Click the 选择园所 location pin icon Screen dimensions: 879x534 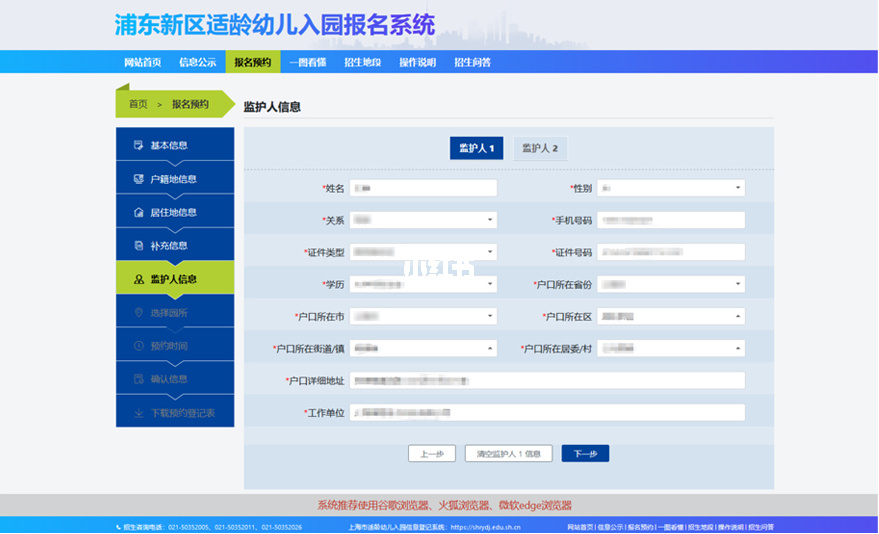point(138,312)
